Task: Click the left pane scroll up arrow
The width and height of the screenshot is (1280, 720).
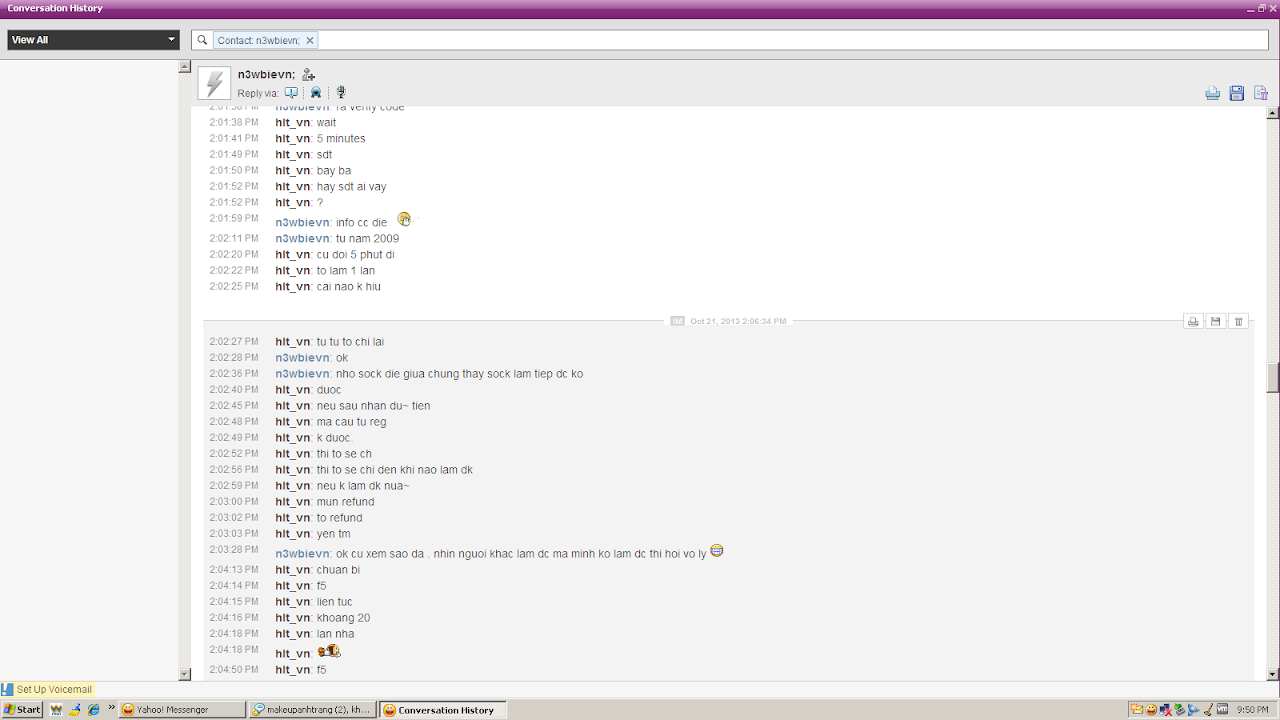Action: click(x=184, y=67)
